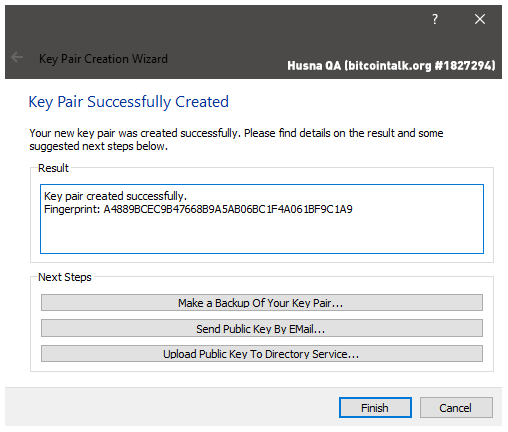508x432 pixels.
Task: Click Make a Backup Of Your Key Pair
Action: pos(262,303)
